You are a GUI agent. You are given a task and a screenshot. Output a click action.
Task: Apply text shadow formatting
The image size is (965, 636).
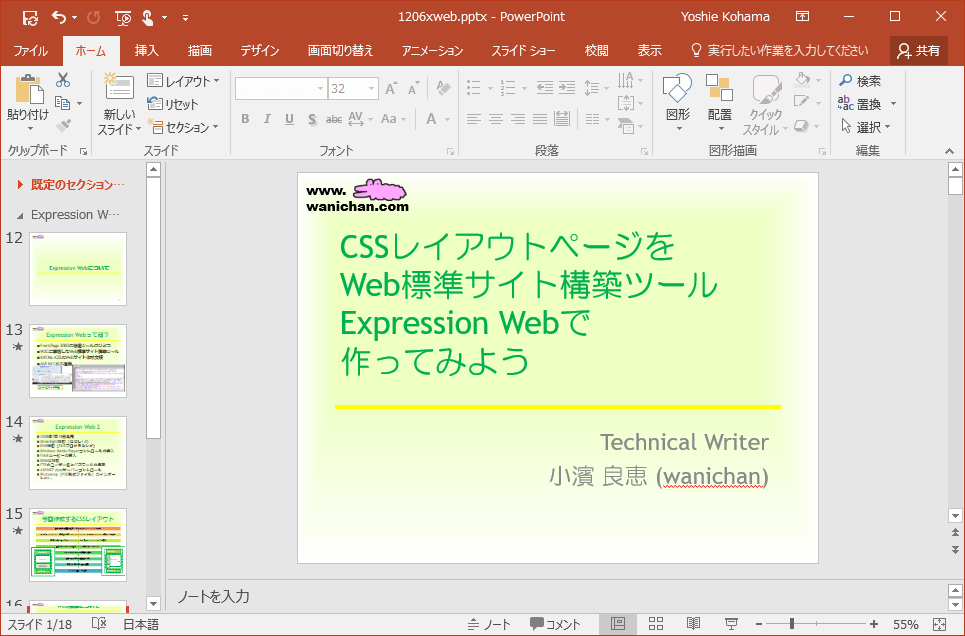[312, 119]
